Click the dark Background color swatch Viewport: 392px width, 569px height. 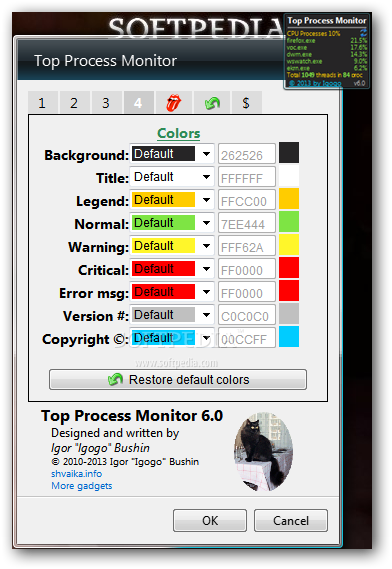pos(289,153)
